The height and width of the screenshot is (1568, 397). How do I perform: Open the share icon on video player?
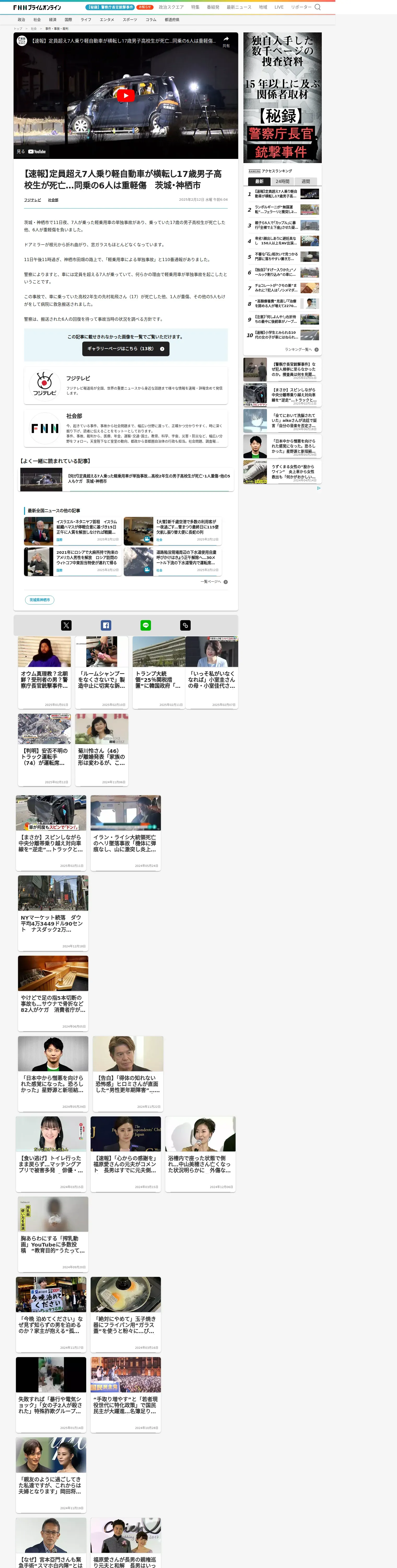pos(226,41)
